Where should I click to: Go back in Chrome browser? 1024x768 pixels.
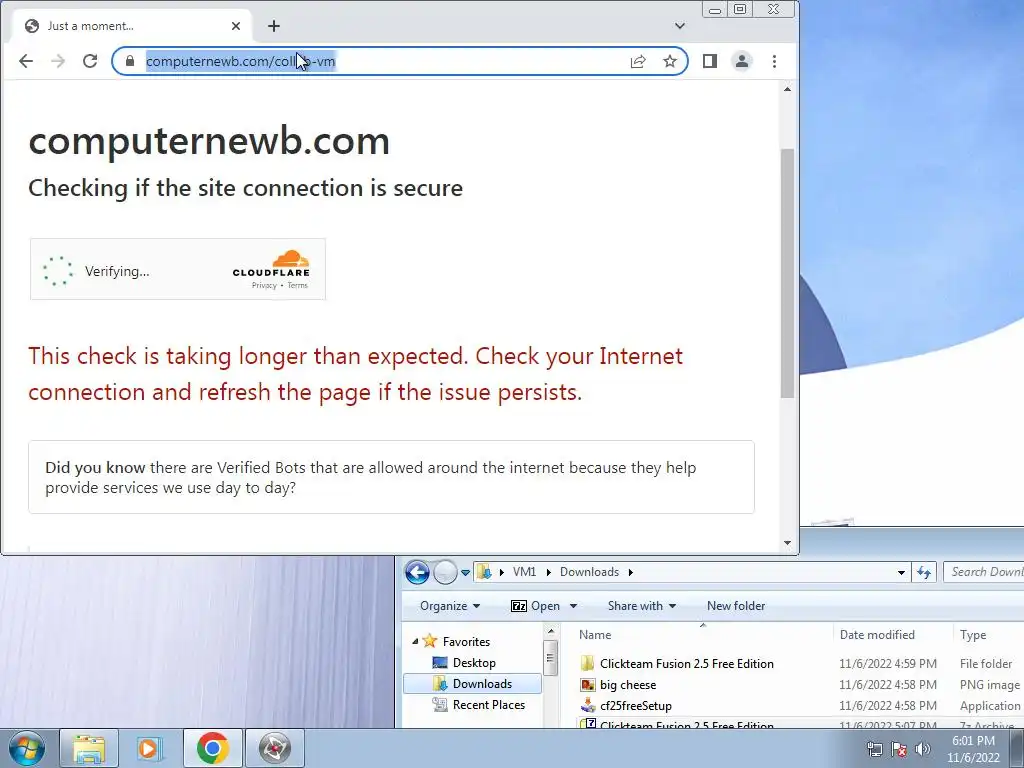[x=26, y=61]
